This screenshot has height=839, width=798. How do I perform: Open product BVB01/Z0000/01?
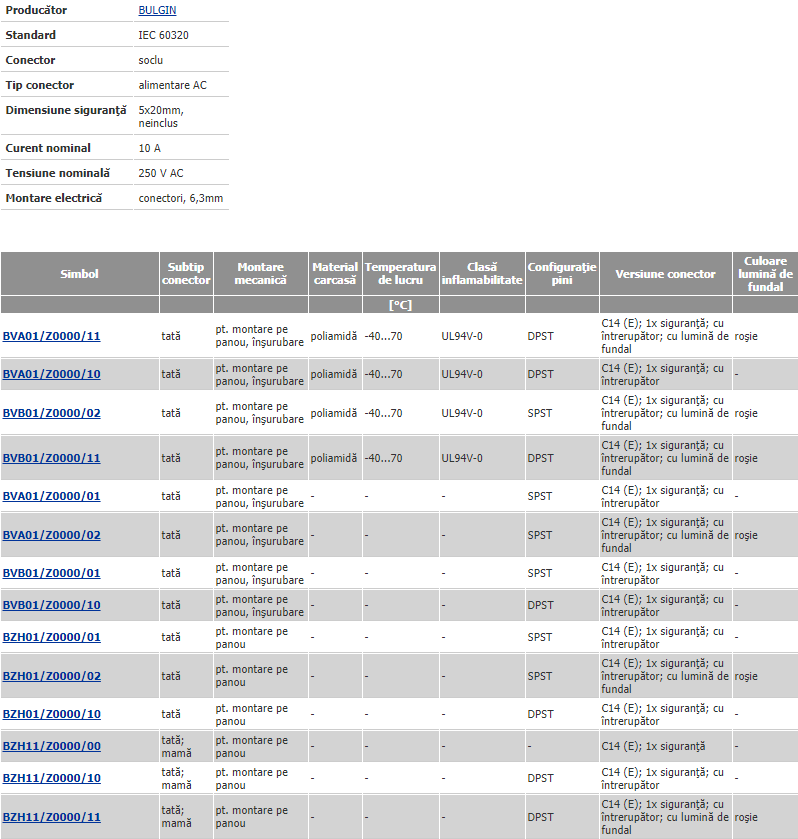click(x=51, y=573)
